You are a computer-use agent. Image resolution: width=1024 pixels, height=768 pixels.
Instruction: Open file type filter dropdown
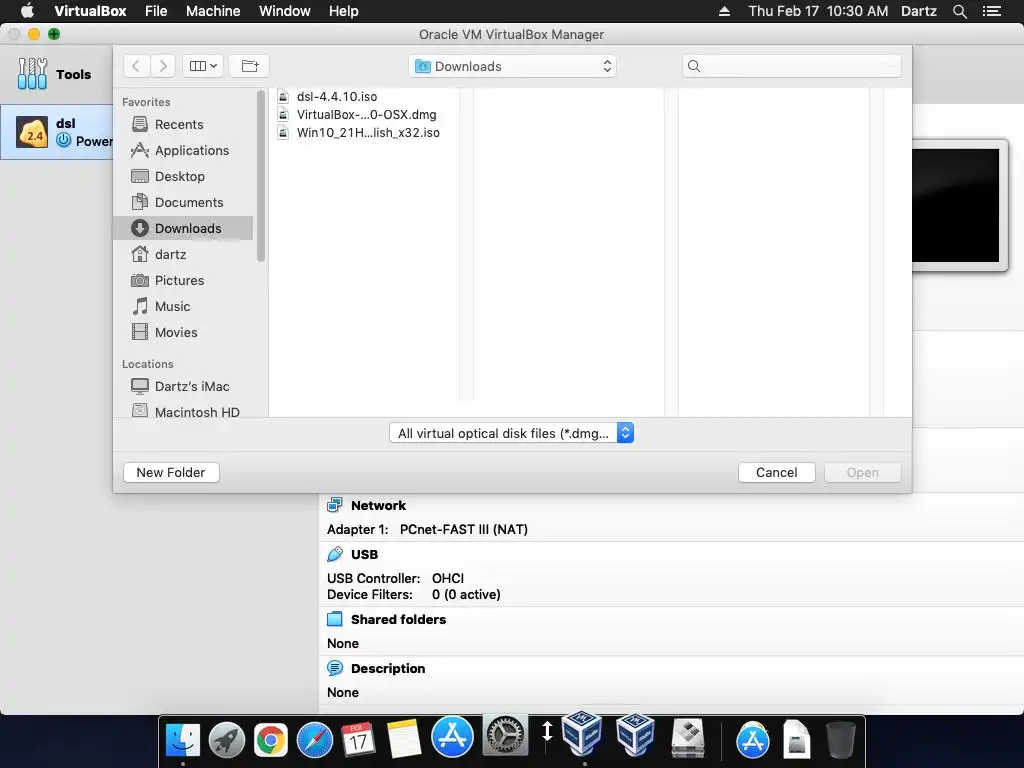[511, 433]
